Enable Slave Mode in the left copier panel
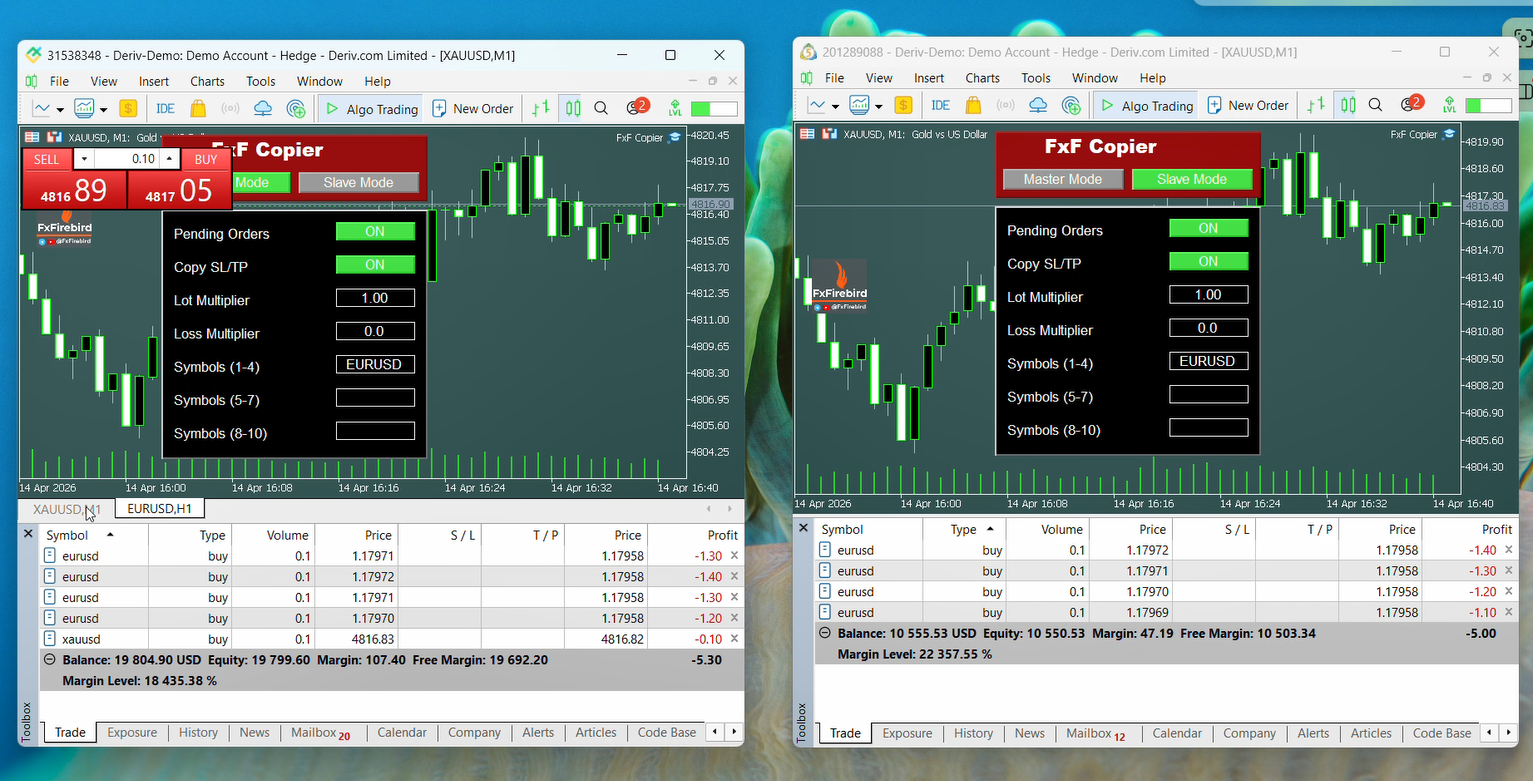Viewport: 1533px width, 781px height. (x=358, y=183)
